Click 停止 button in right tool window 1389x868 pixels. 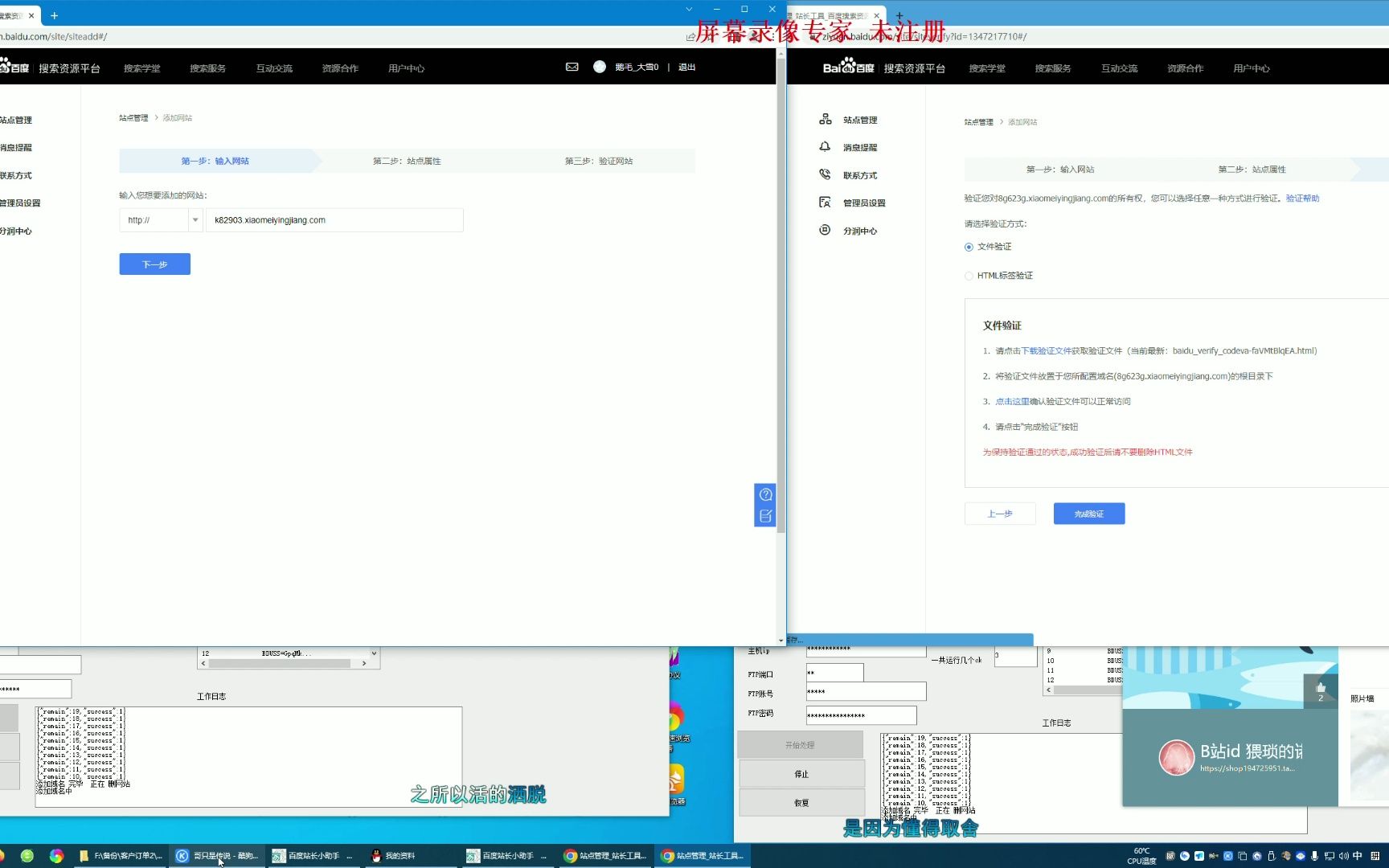pyautogui.click(x=801, y=774)
